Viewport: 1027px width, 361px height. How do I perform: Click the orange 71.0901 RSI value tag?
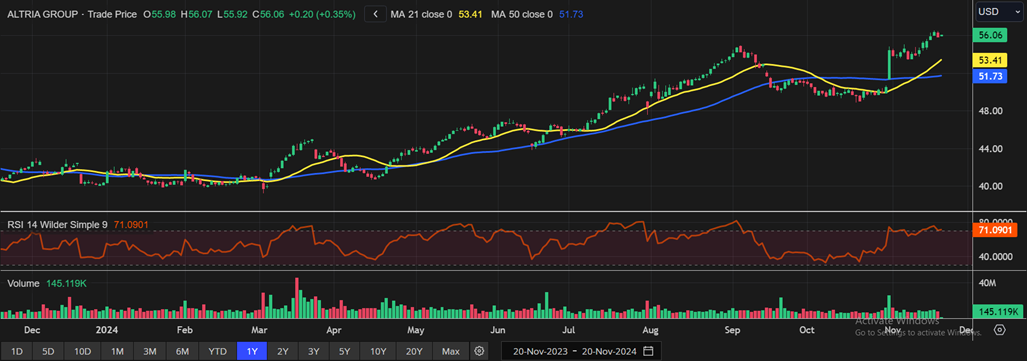click(x=995, y=231)
